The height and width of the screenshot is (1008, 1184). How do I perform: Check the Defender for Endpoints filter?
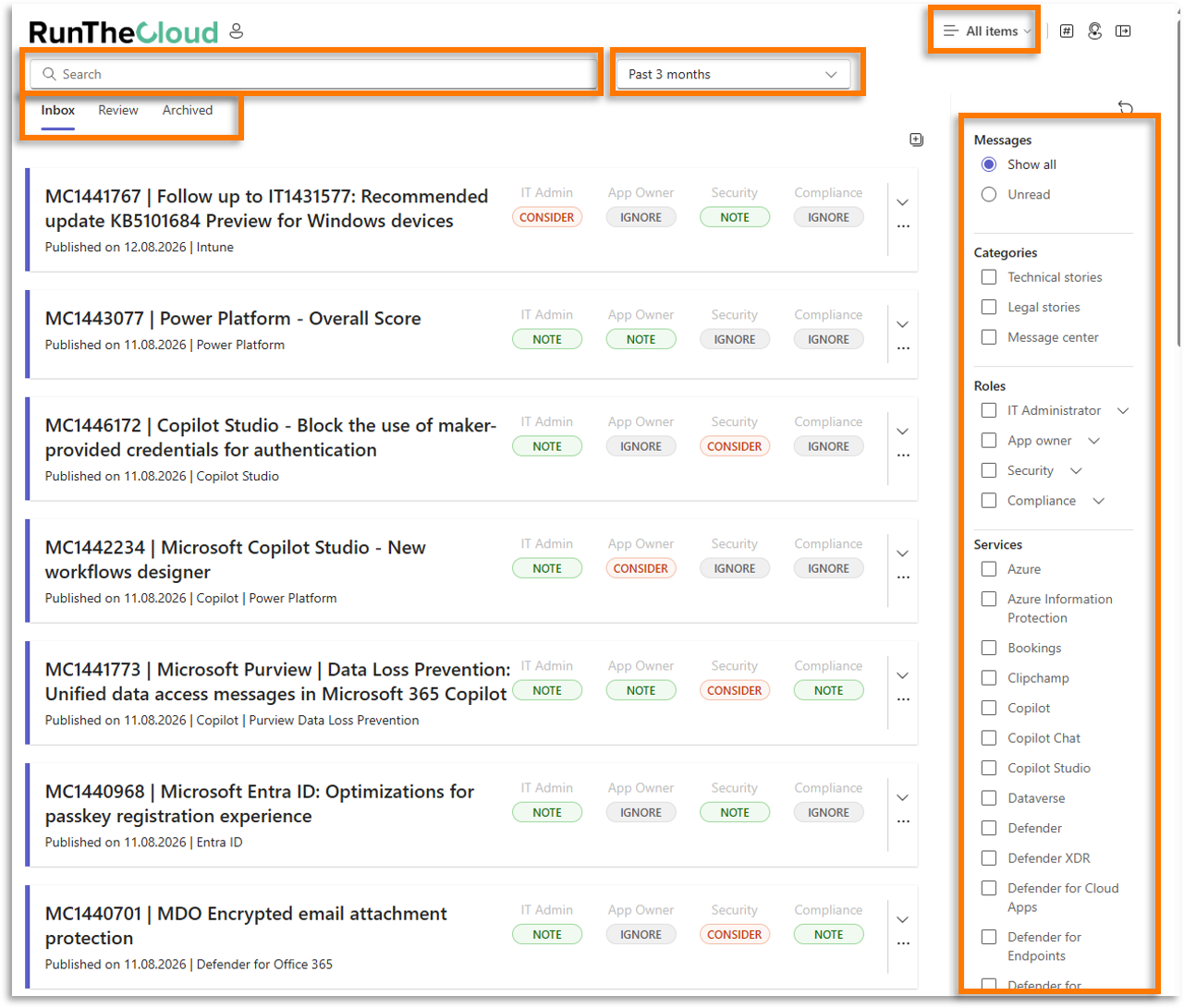point(989,937)
